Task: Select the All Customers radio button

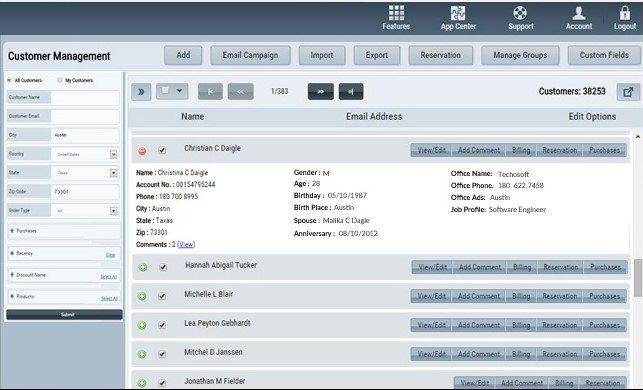Action: click(9, 80)
